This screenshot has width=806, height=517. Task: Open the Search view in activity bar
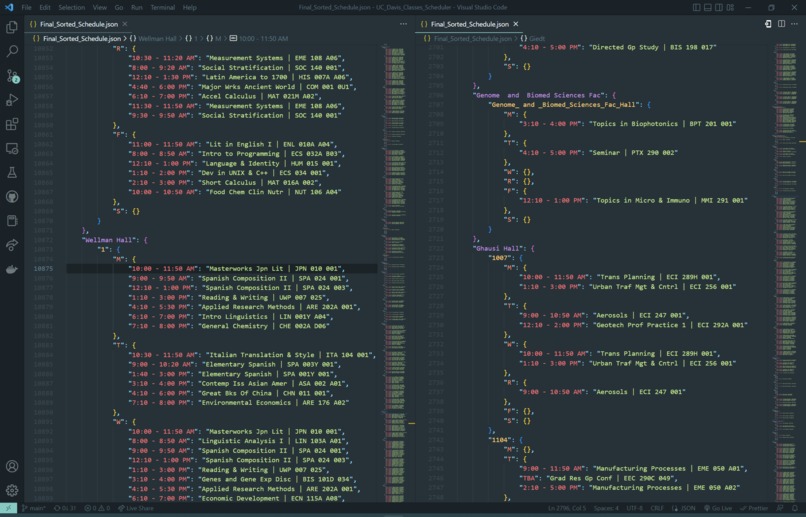point(12,51)
